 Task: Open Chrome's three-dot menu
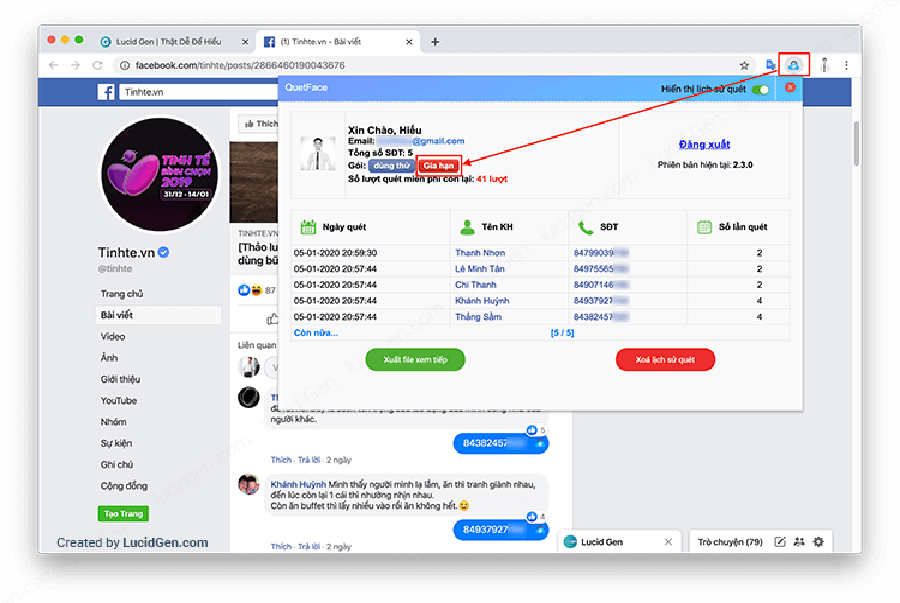pyautogui.click(x=846, y=65)
